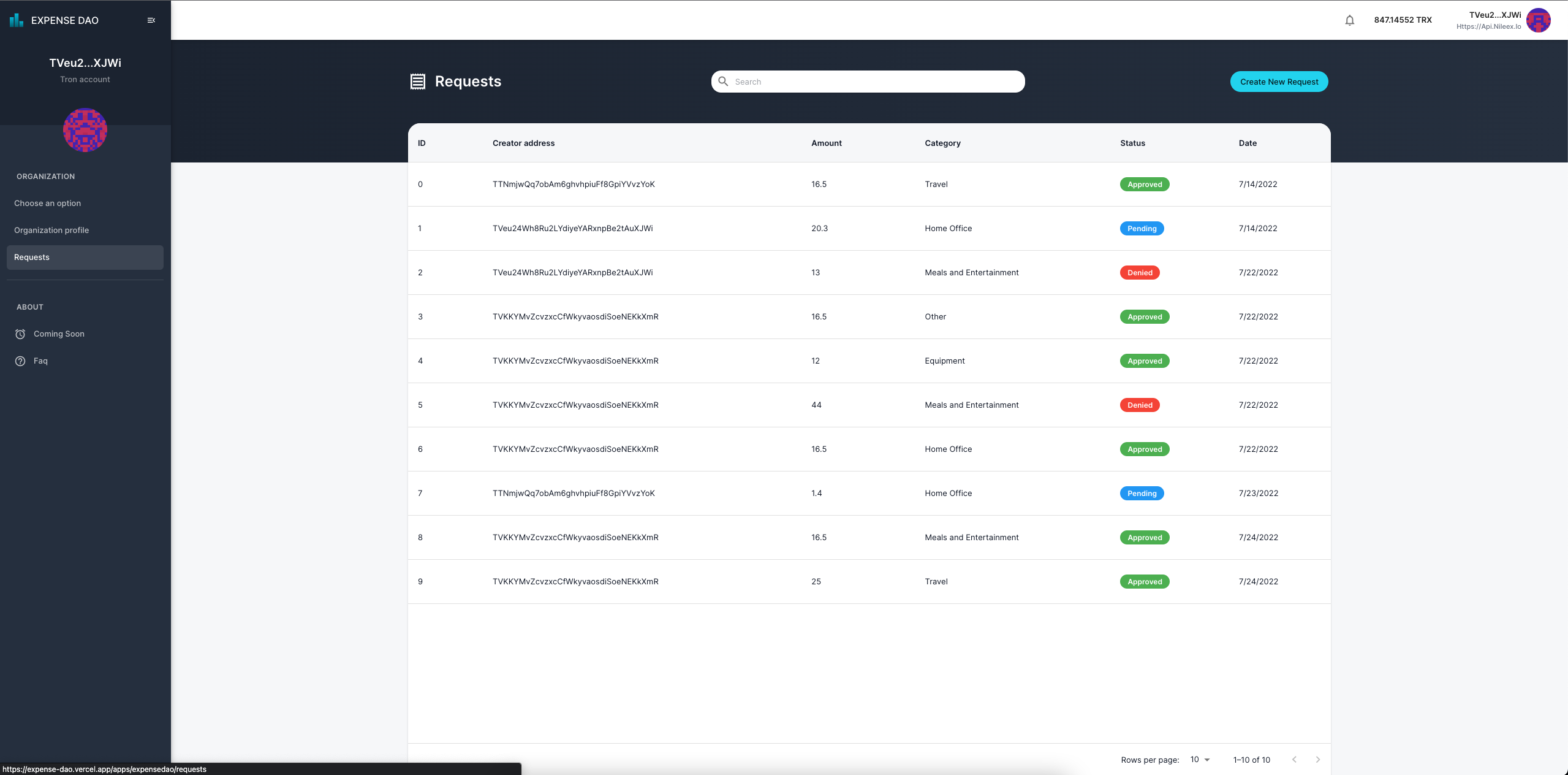Open Rows per page dropdown
Viewport: 1568px width, 775px height.
[x=1200, y=760]
